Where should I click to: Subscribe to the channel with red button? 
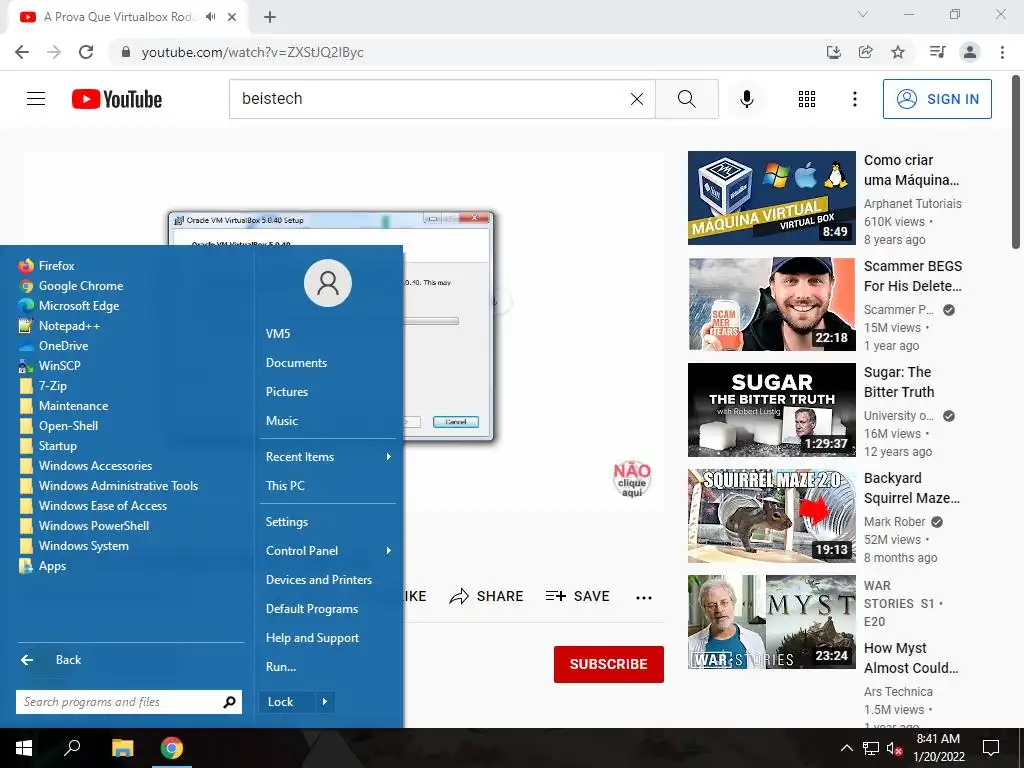[x=609, y=664]
